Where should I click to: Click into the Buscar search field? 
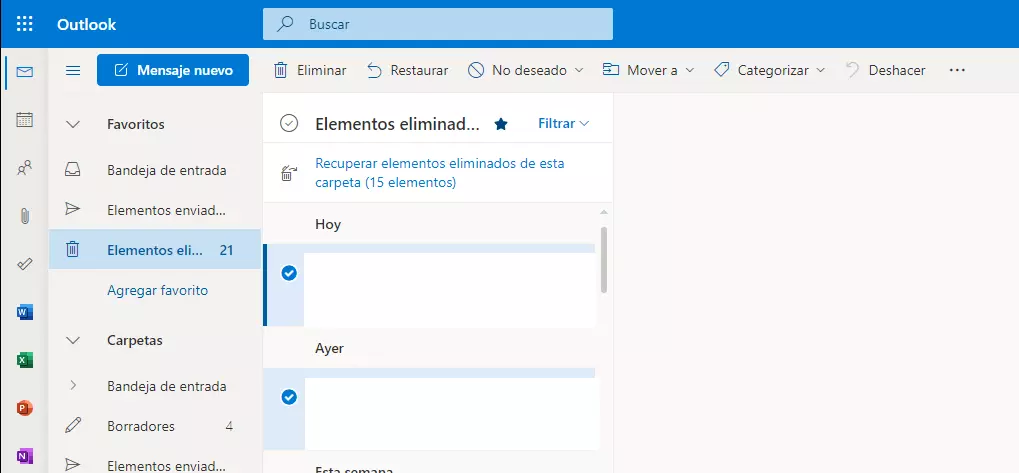pos(437,24)
